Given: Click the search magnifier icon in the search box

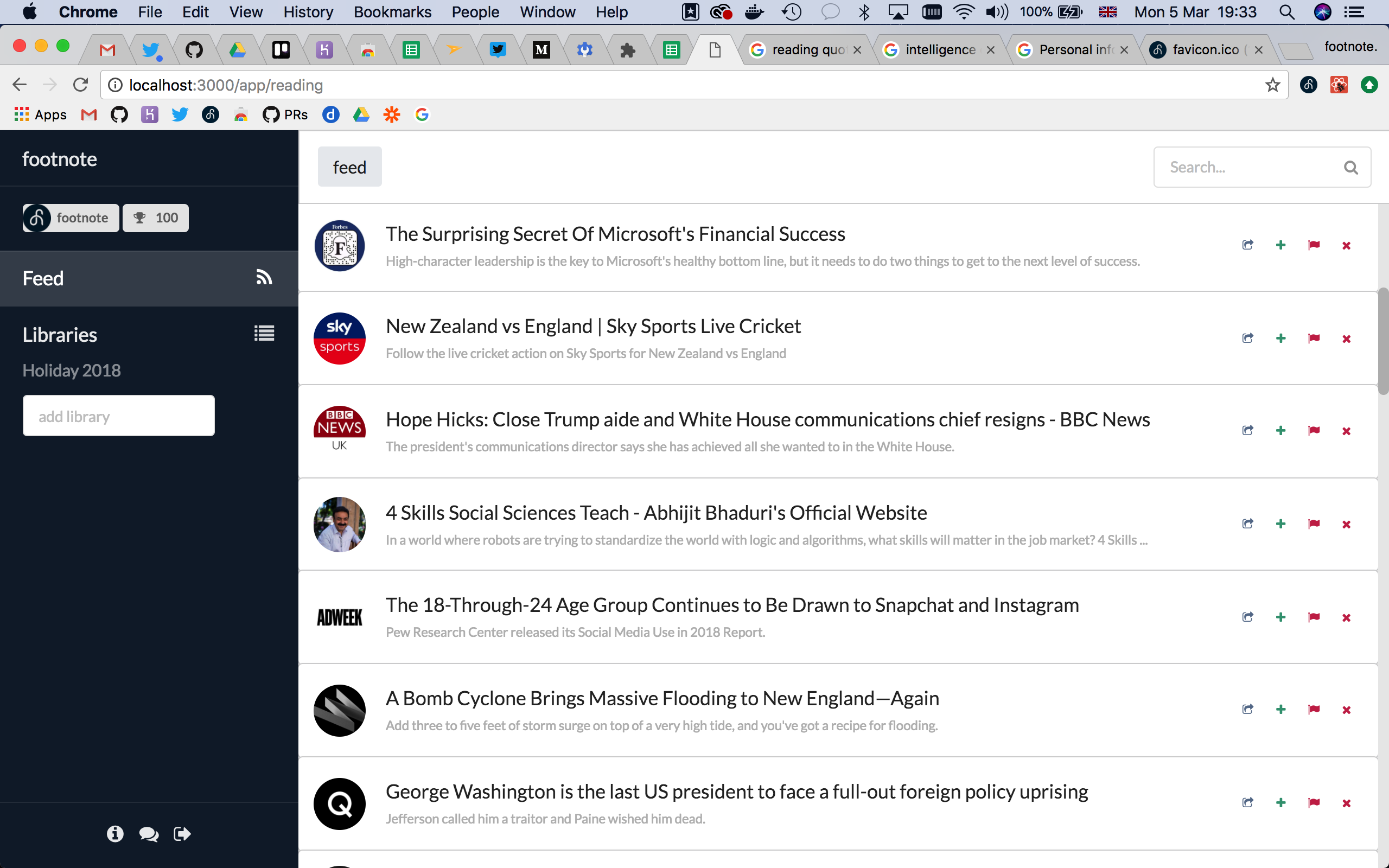Looking at the screenshot, I should click(1350, 167).
